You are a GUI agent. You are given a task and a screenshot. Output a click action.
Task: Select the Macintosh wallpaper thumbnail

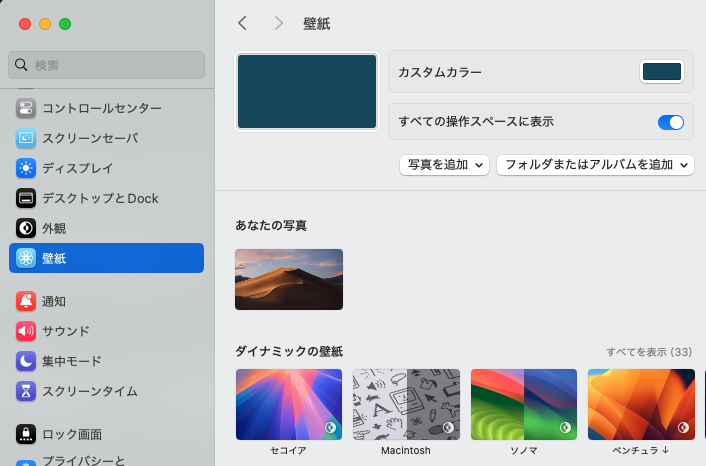click(406, 405)
